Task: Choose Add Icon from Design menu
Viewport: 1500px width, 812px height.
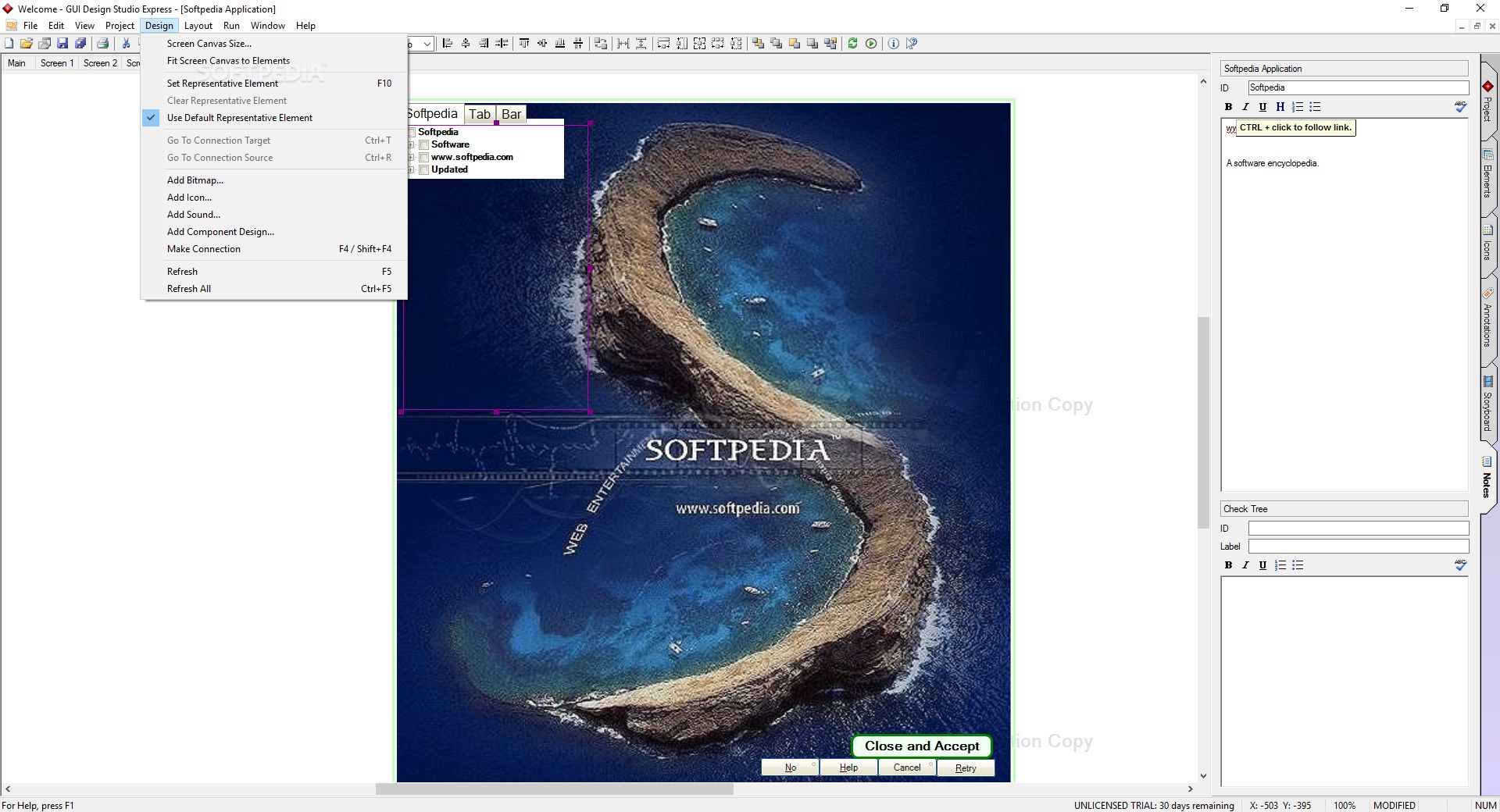Action: pyautogui.click(x=273, y=198)
